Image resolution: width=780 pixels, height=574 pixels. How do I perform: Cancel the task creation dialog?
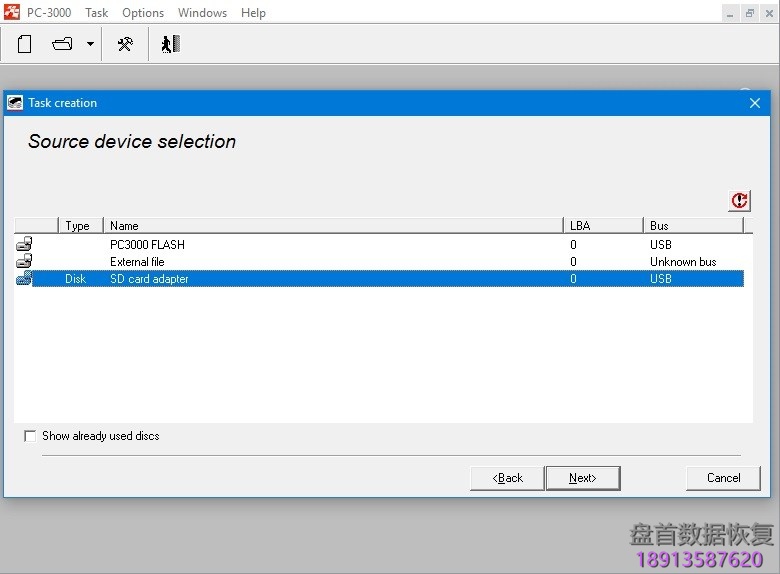[x=723, y=478]
